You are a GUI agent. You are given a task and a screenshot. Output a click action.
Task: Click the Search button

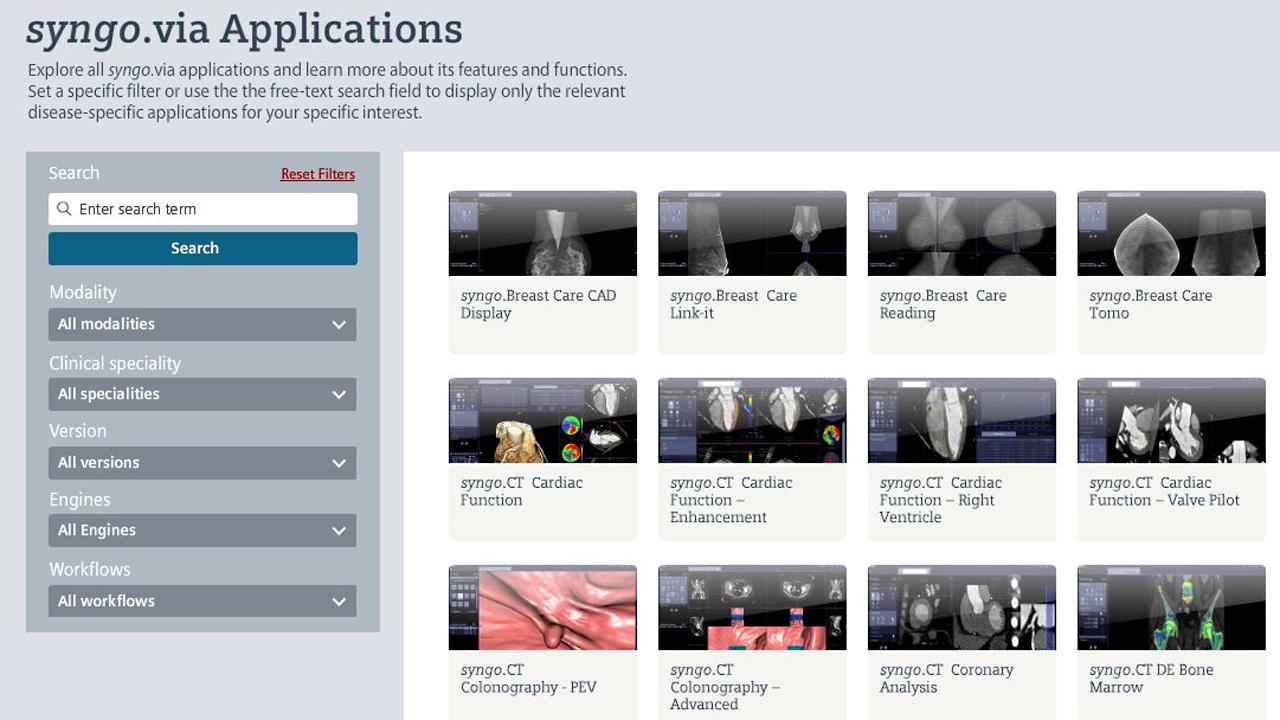pos(202,248)
